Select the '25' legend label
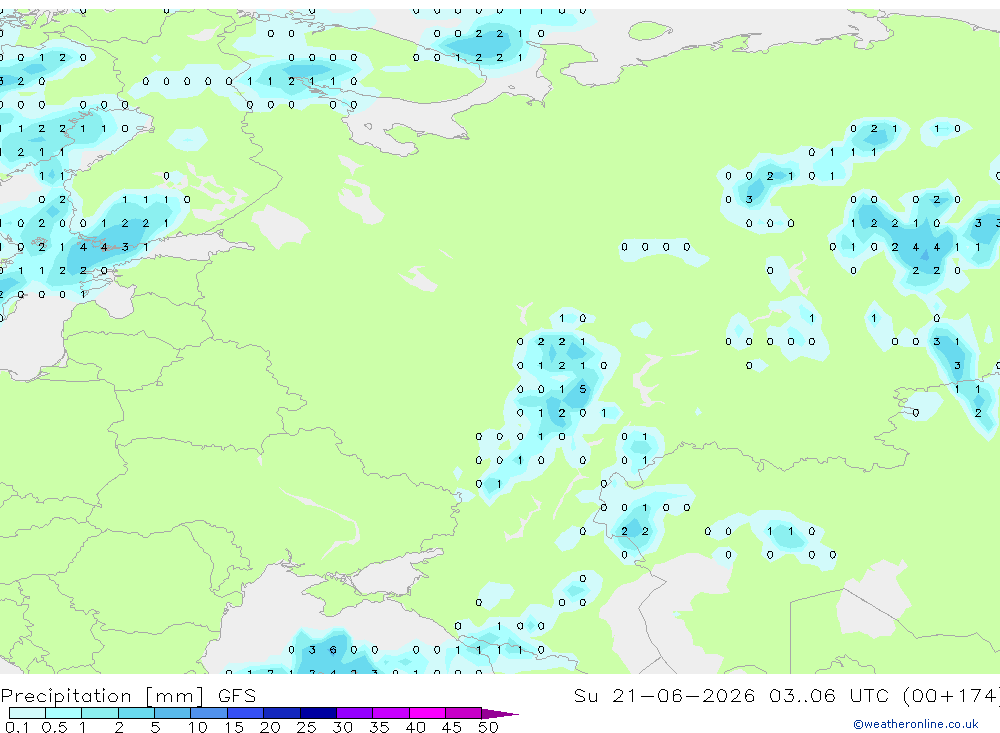The image size is (1000, 733). (306, 727)
